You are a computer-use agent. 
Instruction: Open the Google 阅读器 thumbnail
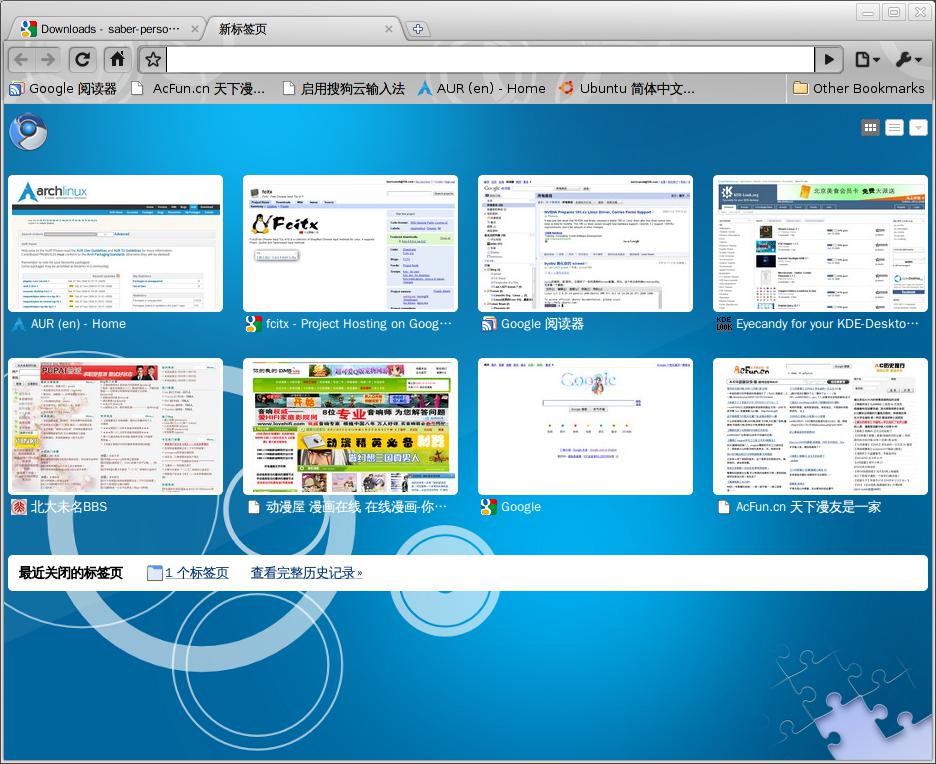click(x=585, y=244)
